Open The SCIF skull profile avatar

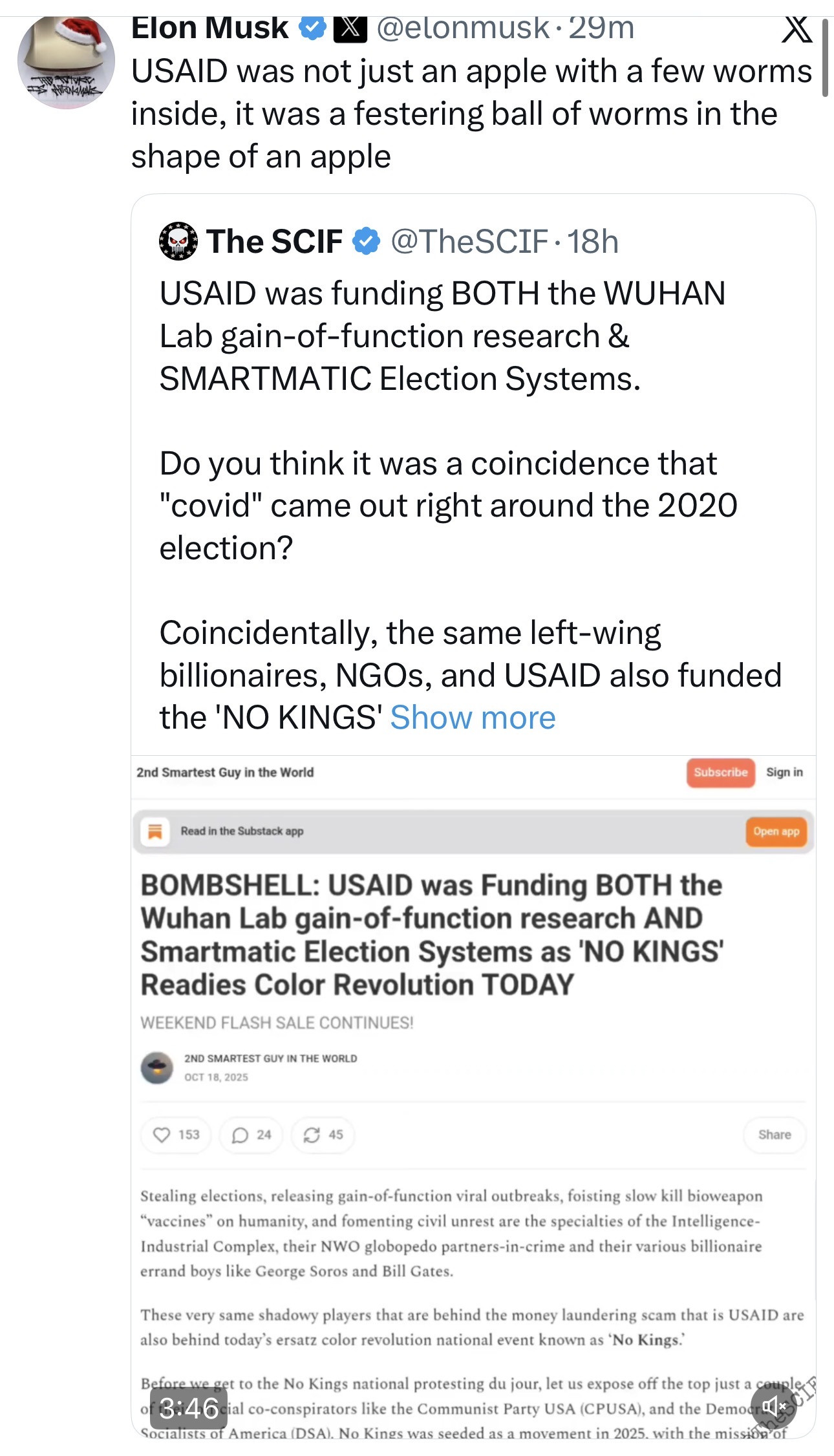pos(178,241)
